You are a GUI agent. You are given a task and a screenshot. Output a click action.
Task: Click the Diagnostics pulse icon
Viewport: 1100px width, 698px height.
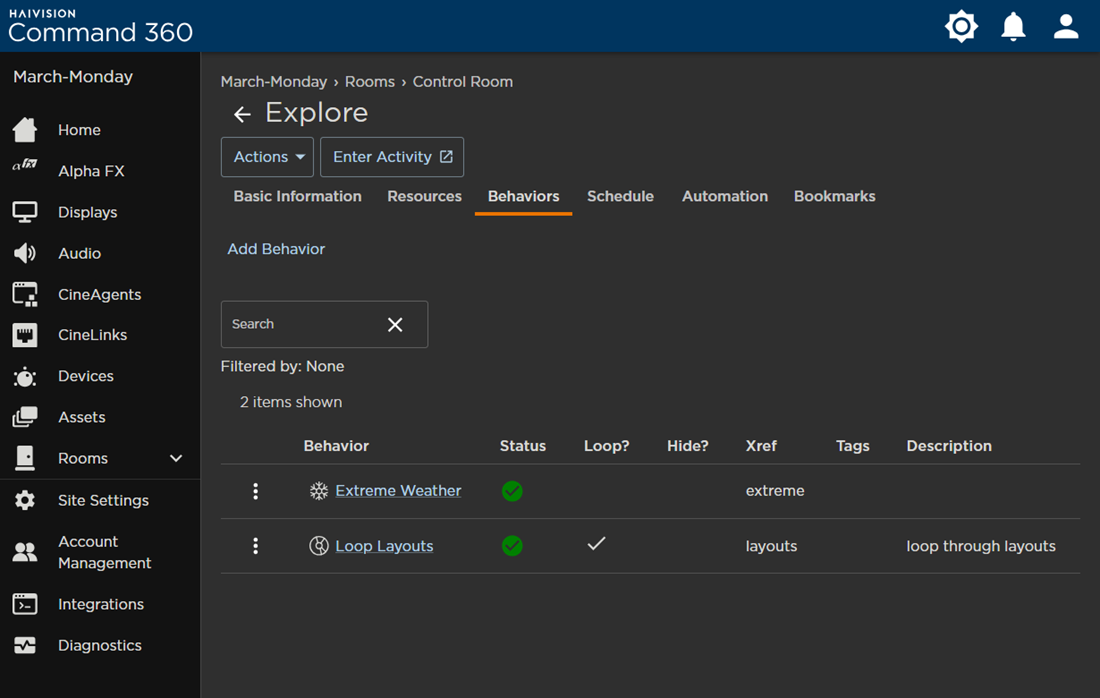[x=25, y=645]
